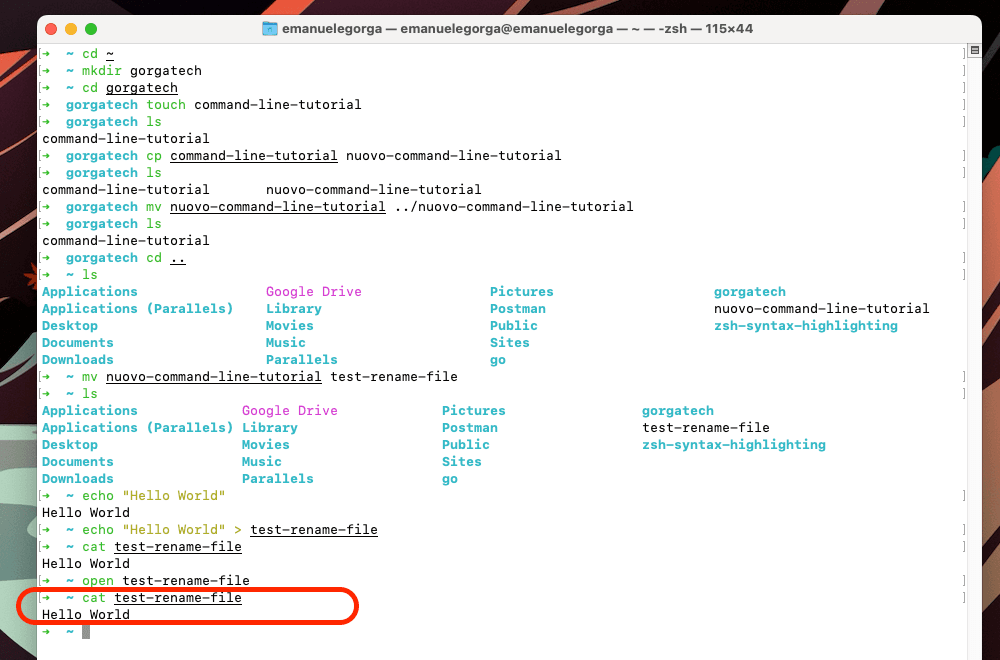
Task: Click 'Documents' in the listing with test-rename-file
Action: point(78,462)
